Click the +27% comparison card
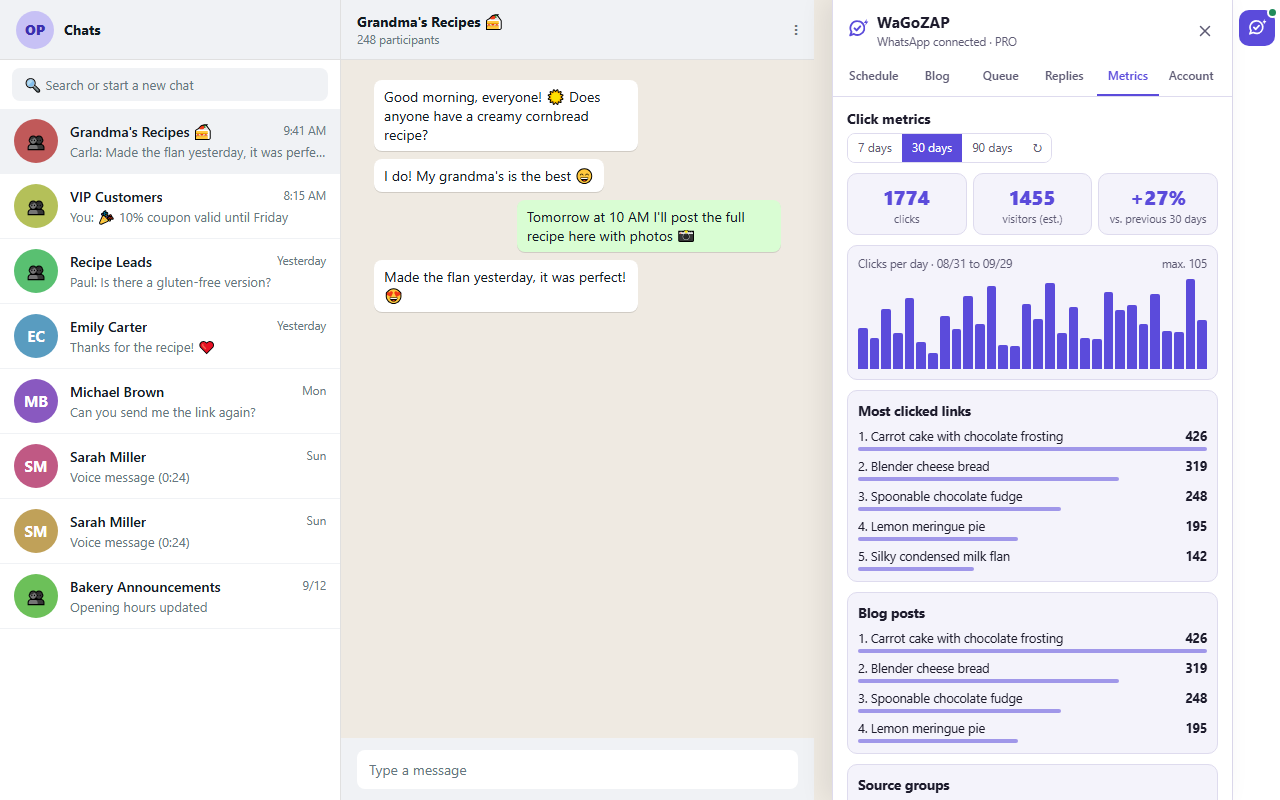Screen dimensions: 1280x800 [x=1158, y=204]
